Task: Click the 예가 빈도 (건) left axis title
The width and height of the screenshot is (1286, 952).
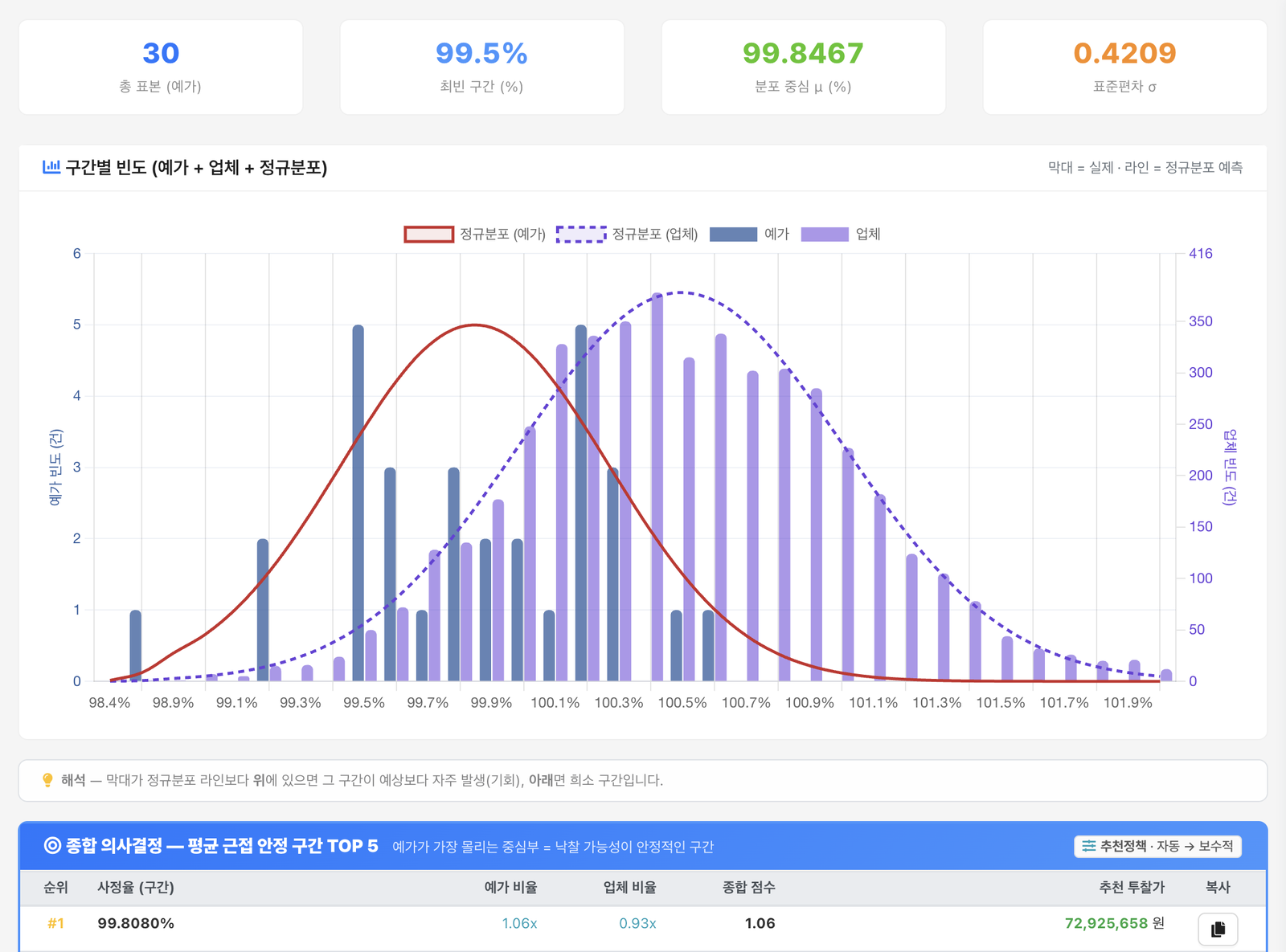Action: tap(55, 467)
